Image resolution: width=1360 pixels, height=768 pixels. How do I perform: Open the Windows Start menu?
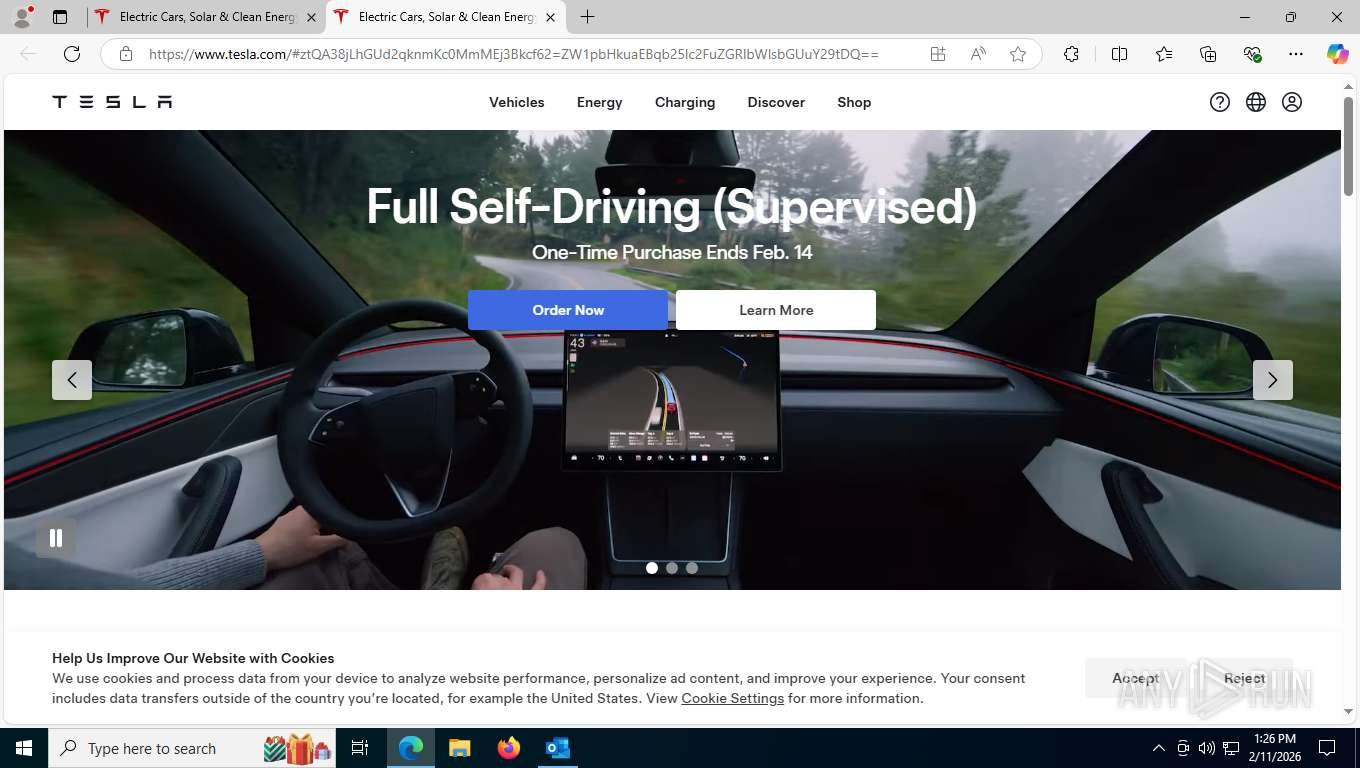[x=24, y=748]
